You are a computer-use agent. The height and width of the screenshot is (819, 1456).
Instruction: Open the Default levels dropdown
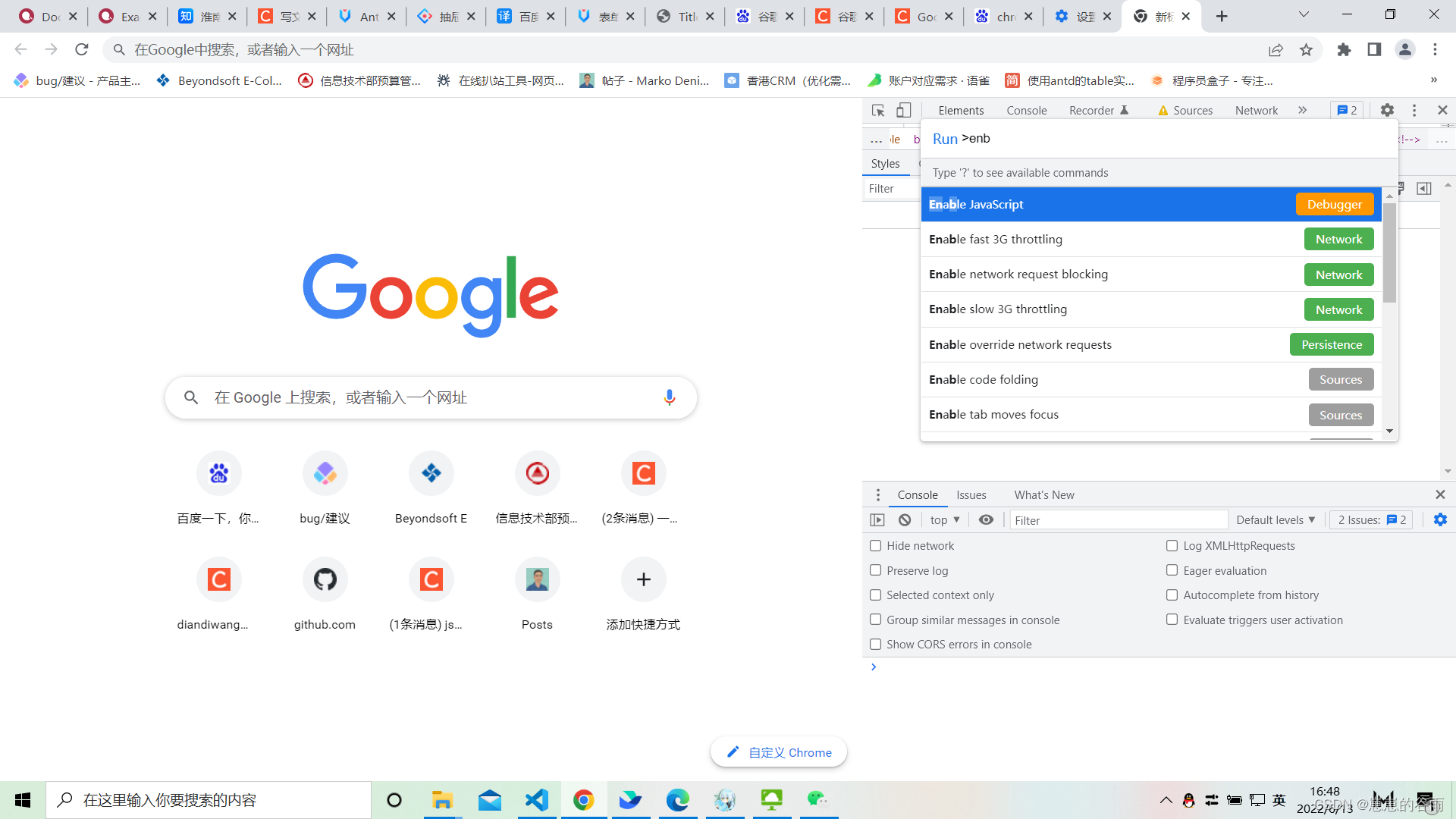coord(1276,520)
